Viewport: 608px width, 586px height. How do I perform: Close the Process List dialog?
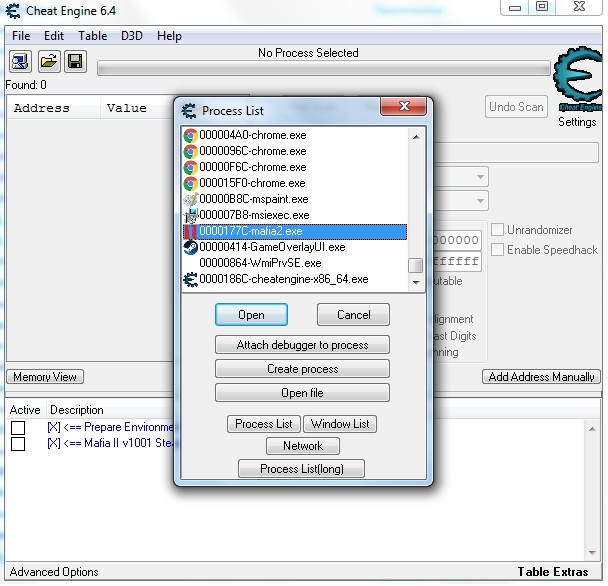point(404,106)
